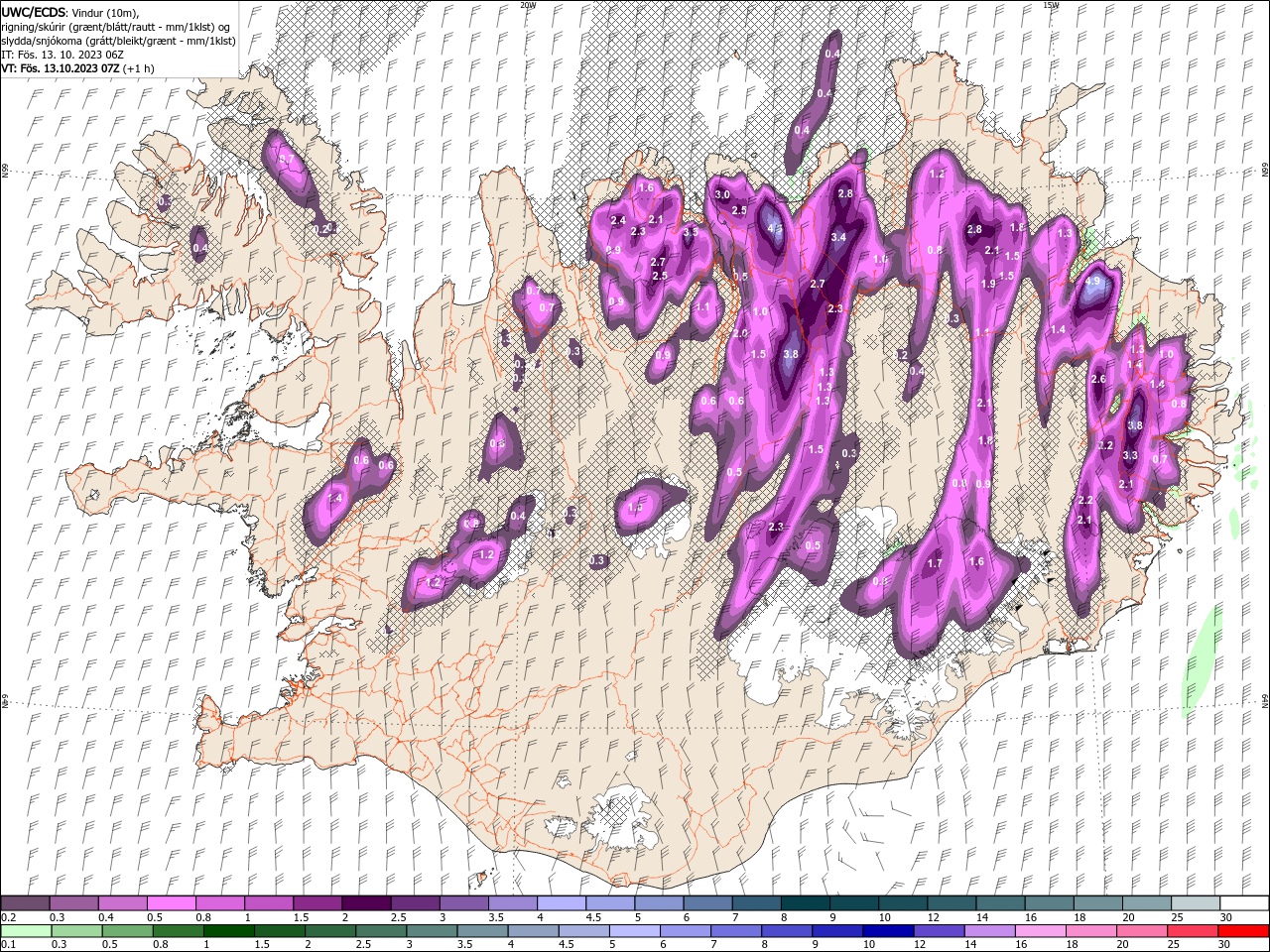
Task: Click the 'rigning/skúrir' header line
Action: click(117, 26)
